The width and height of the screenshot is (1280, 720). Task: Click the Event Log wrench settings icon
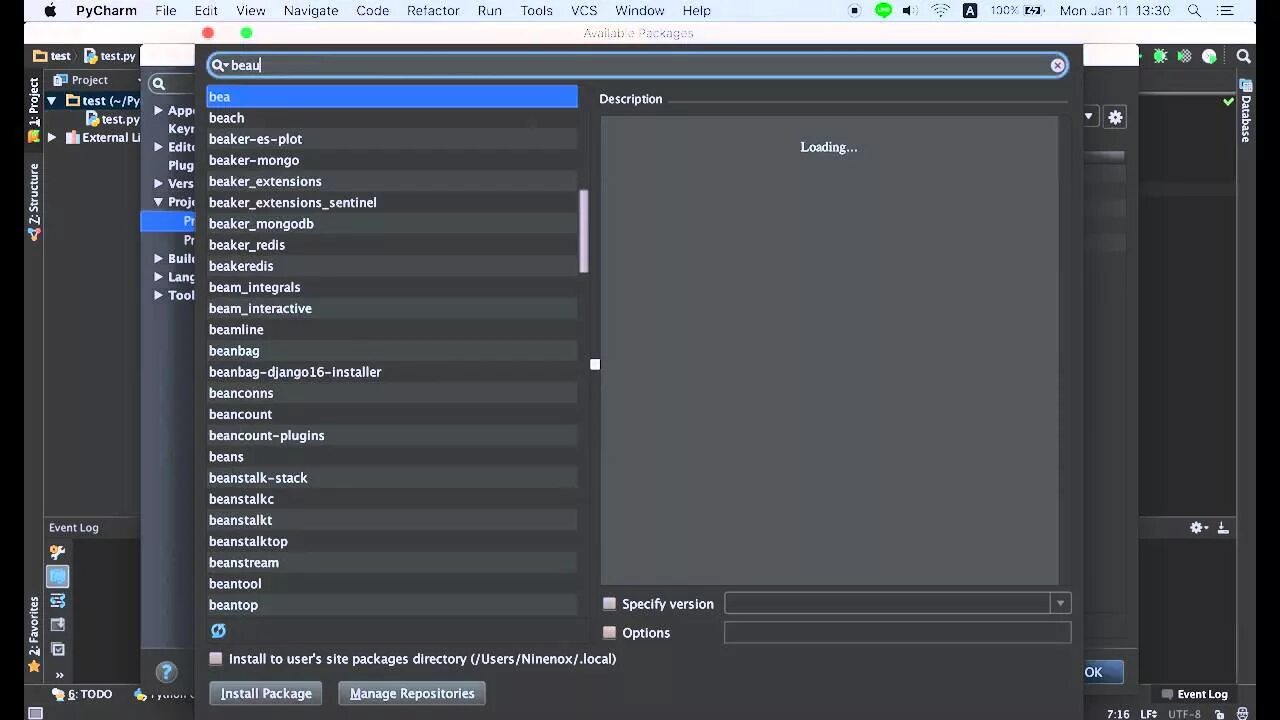58,552
